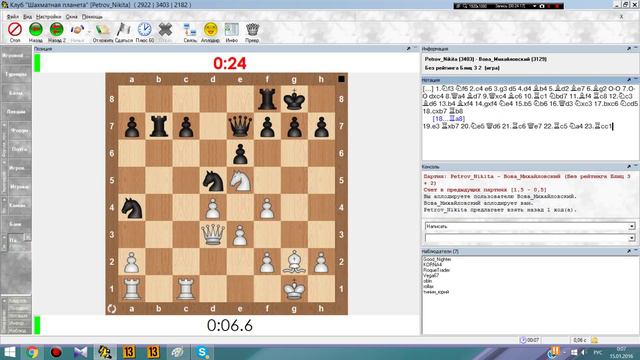Add time with the Плюс 60 clock icon
Screen dimensions: 640x360
(x=144, y=30)
